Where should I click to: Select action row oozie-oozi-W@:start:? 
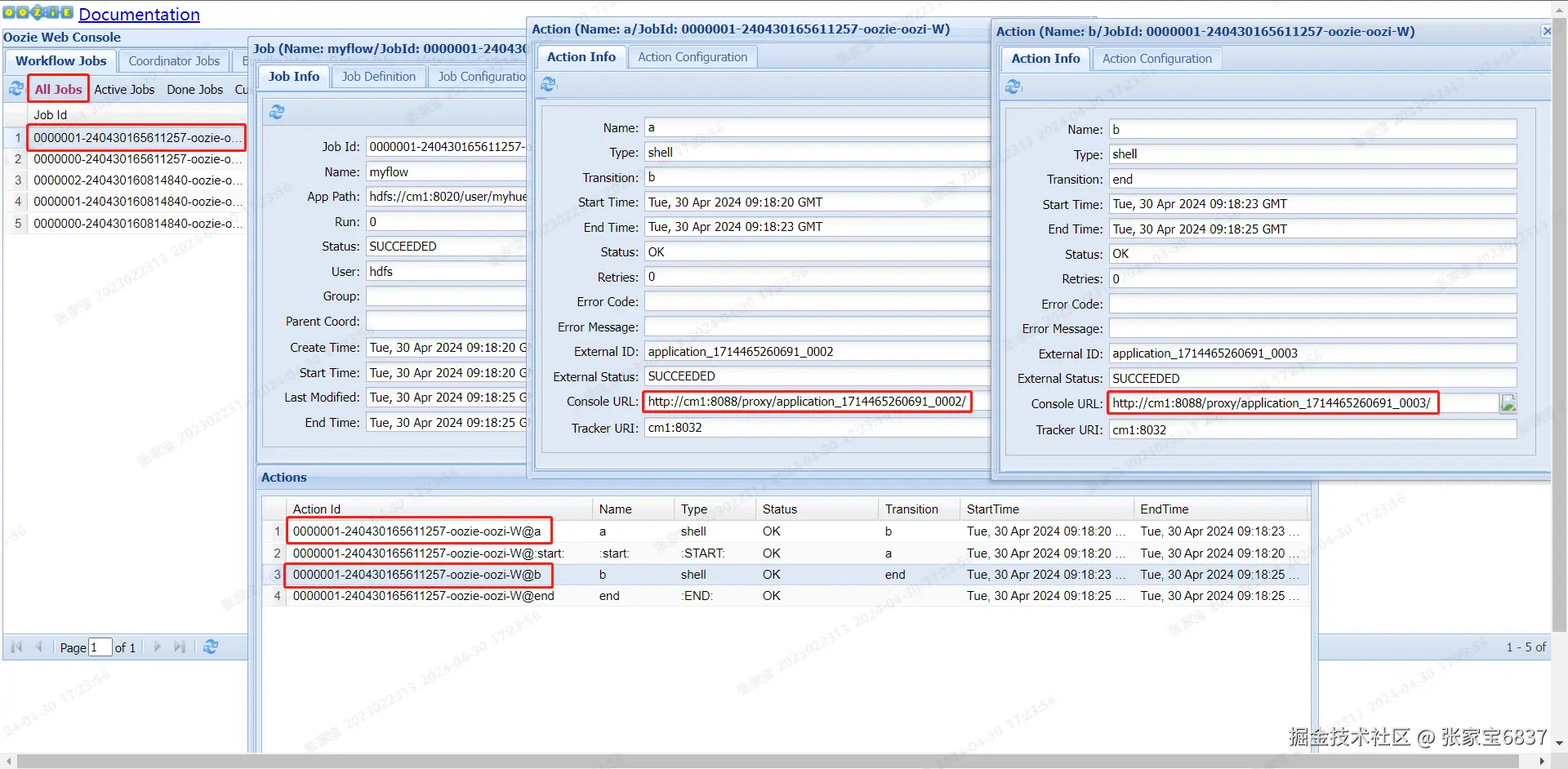coord(786,553)
